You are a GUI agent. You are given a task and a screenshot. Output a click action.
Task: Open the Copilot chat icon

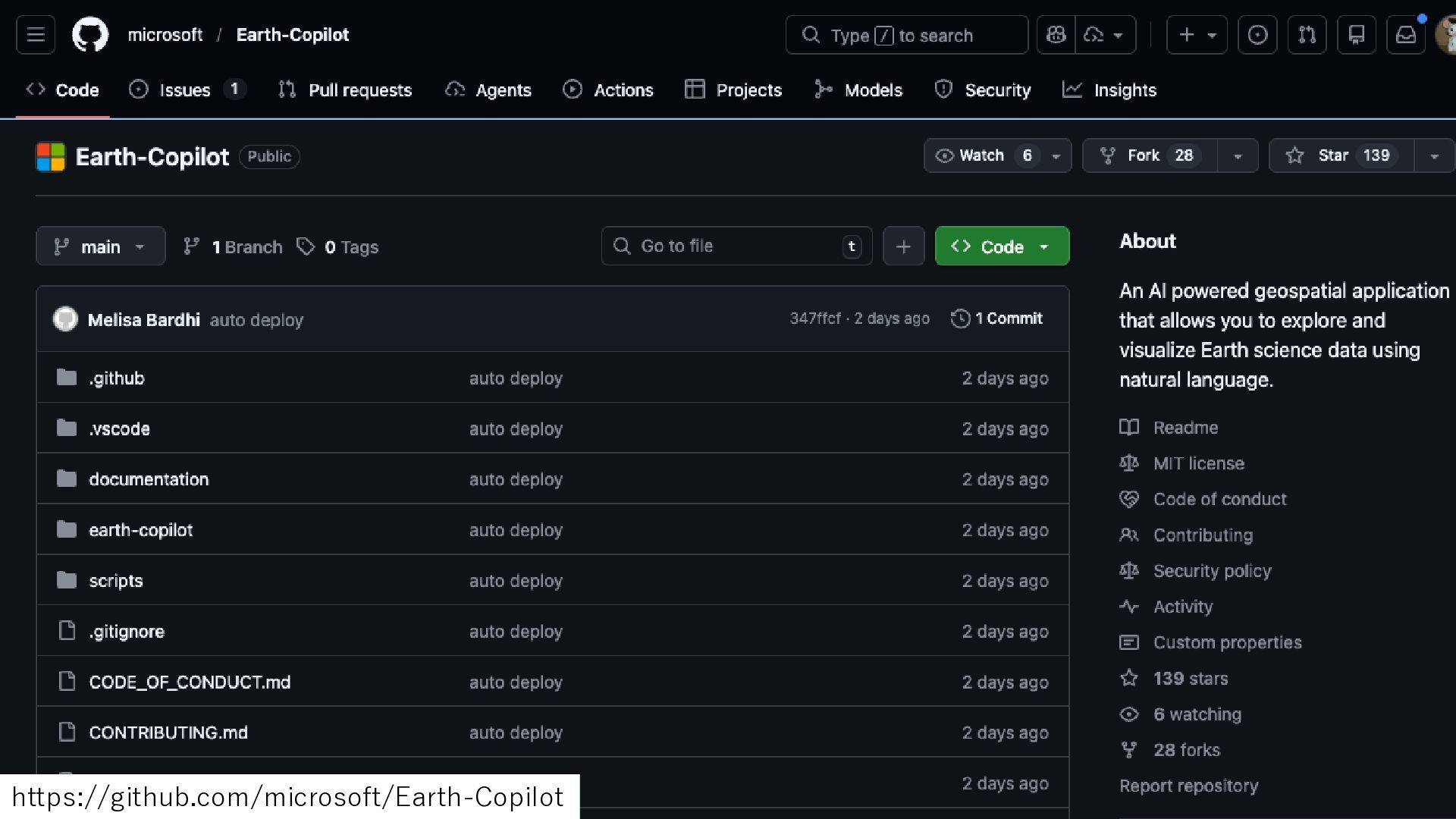(x=1056, y=35)
